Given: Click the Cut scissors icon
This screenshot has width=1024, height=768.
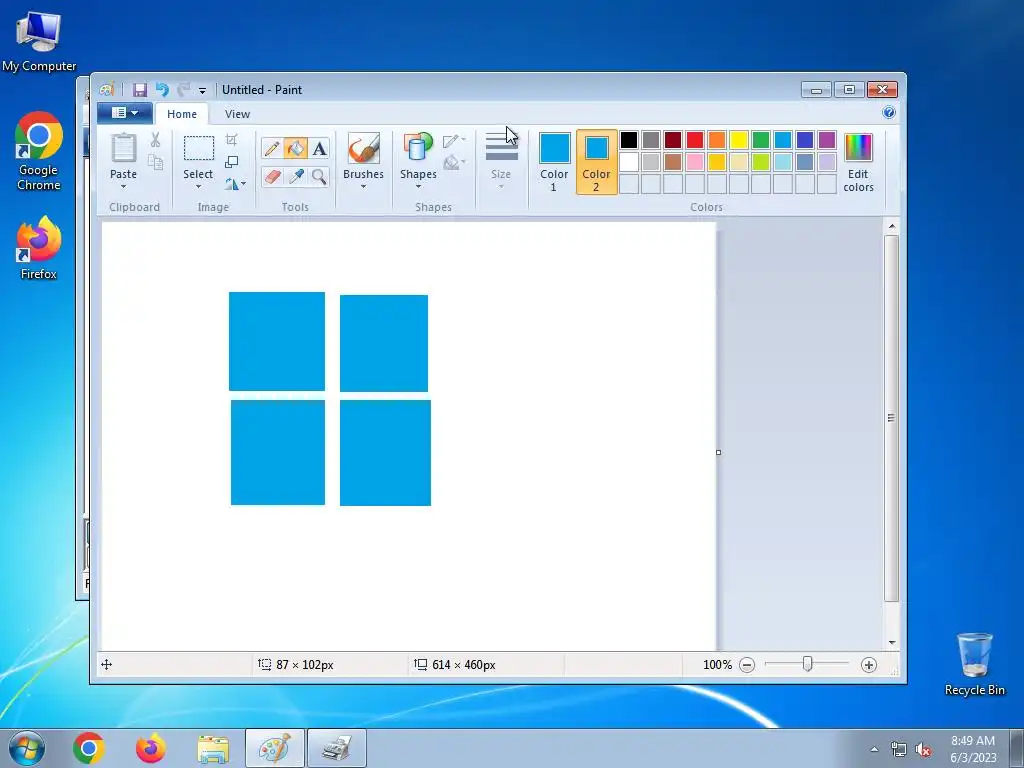Looking at the screenshot, I should pyautogui.click(x=155, y=140).
